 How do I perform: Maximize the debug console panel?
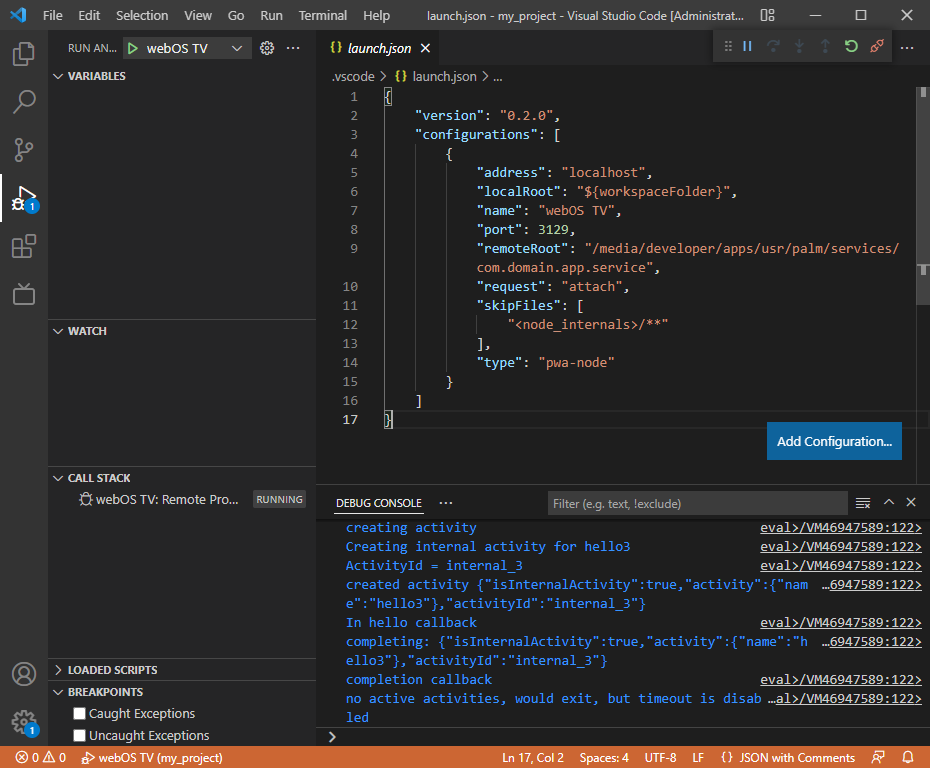888,502
